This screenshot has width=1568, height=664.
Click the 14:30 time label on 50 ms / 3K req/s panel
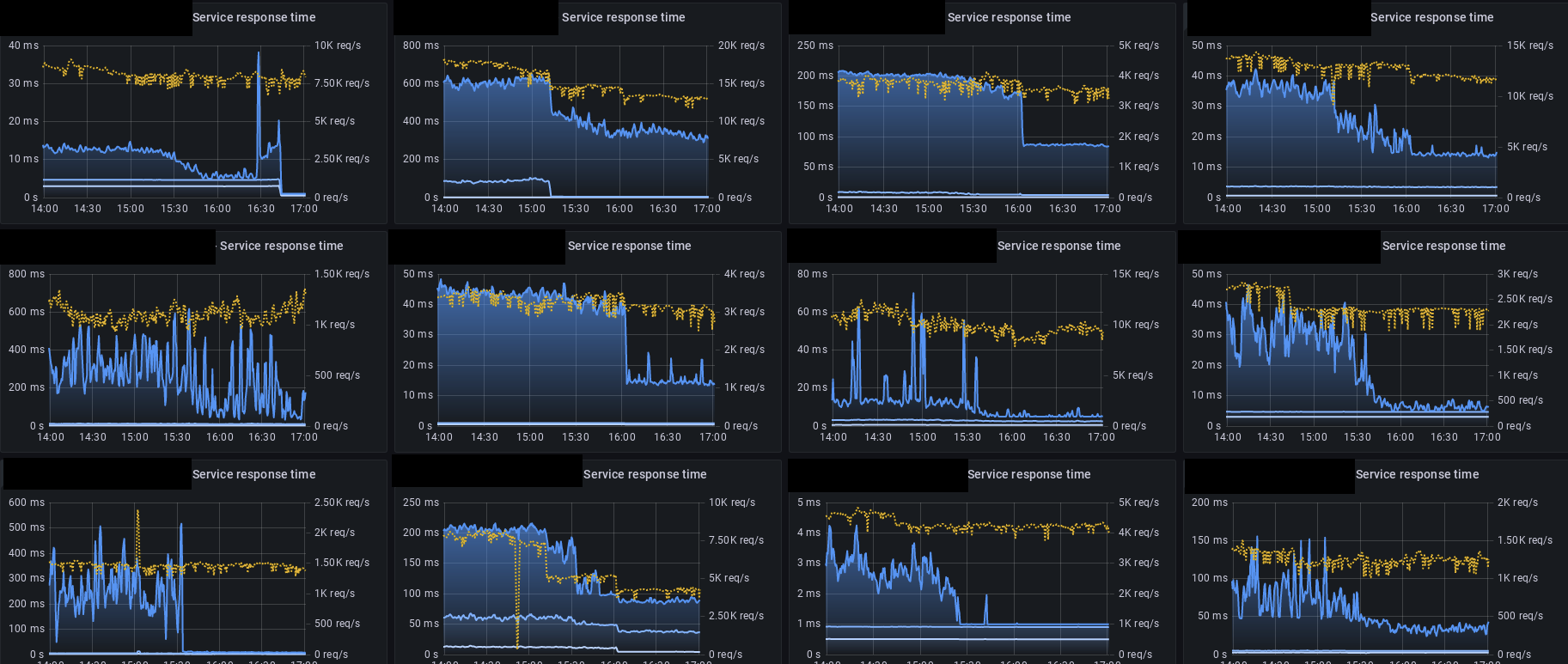[1271, 437]
